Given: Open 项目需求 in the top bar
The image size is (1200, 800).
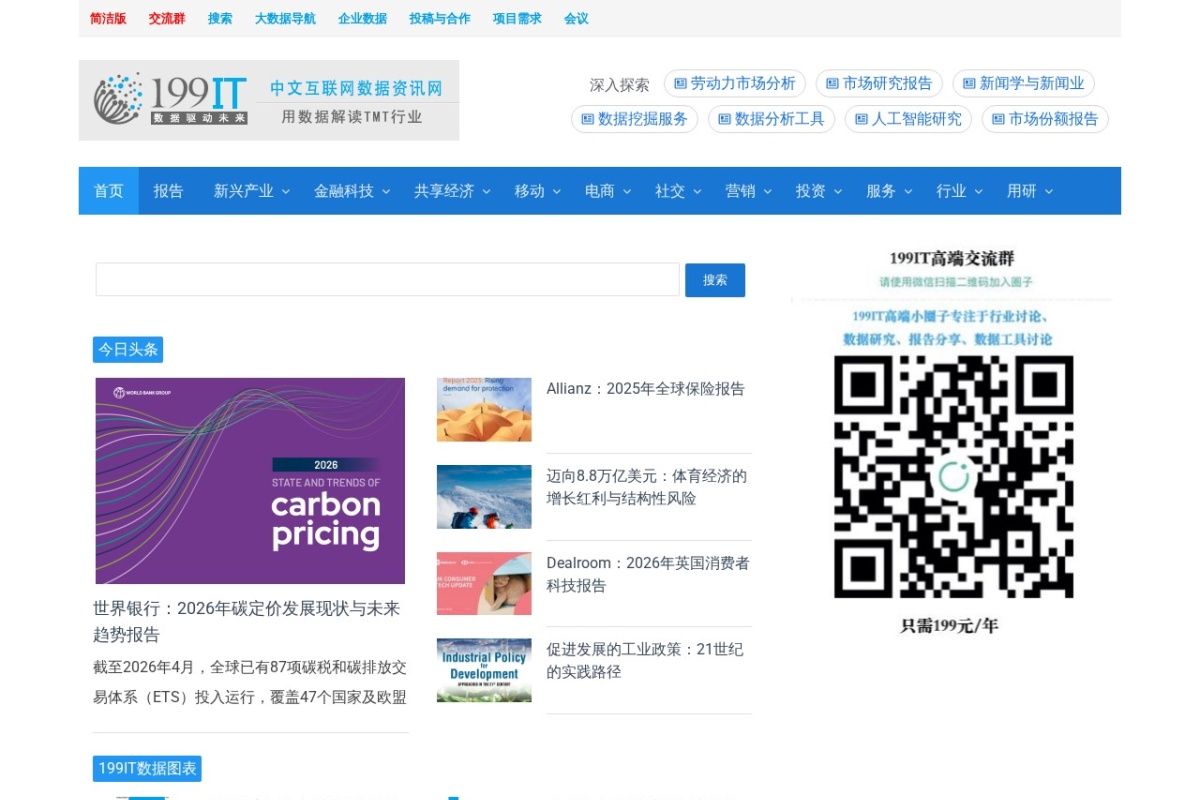Looking at the screenshot, I should (518, 18).
